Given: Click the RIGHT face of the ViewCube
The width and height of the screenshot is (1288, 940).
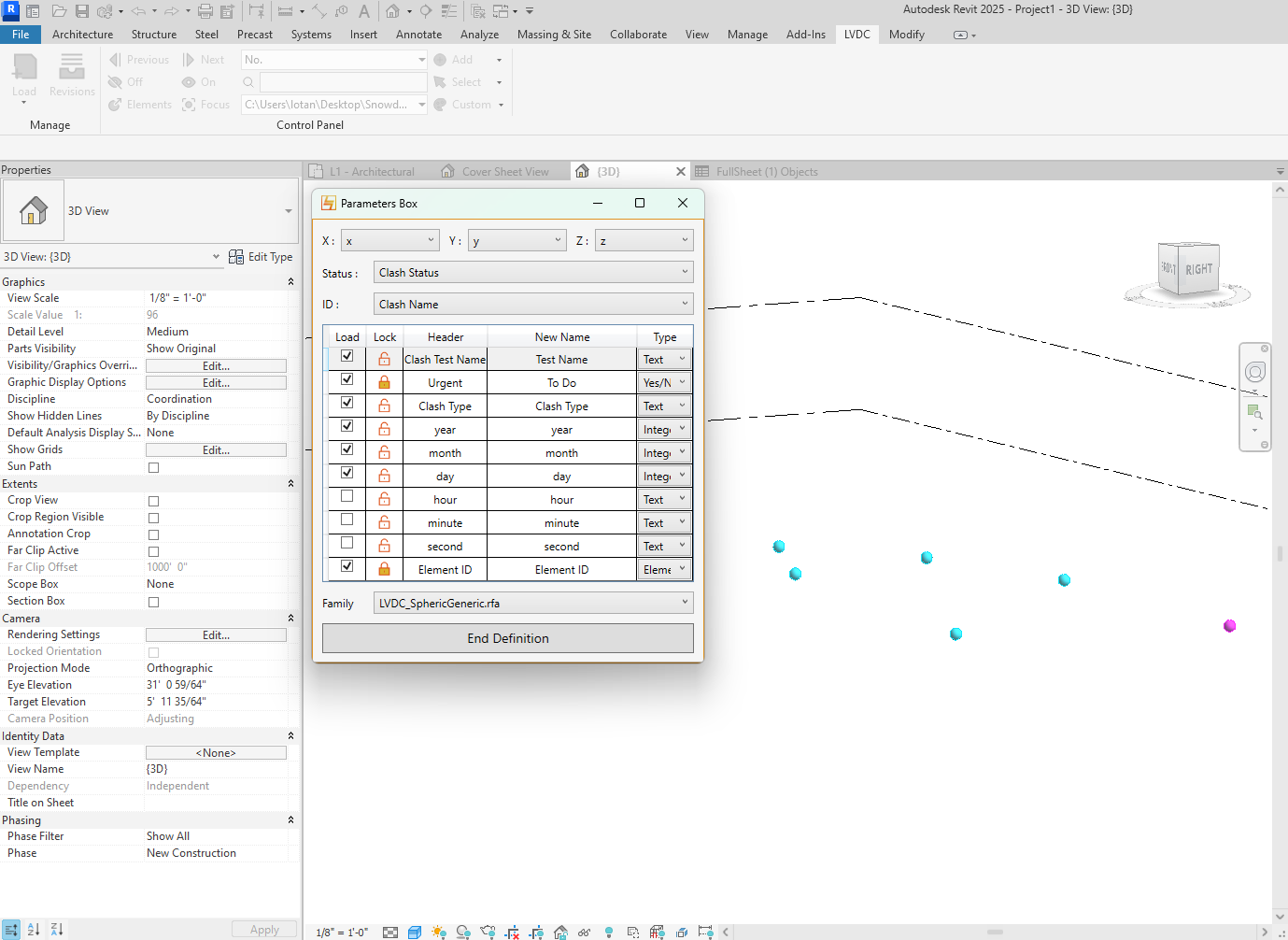Looking at the screenshot, I should (x=1199, y=269).
